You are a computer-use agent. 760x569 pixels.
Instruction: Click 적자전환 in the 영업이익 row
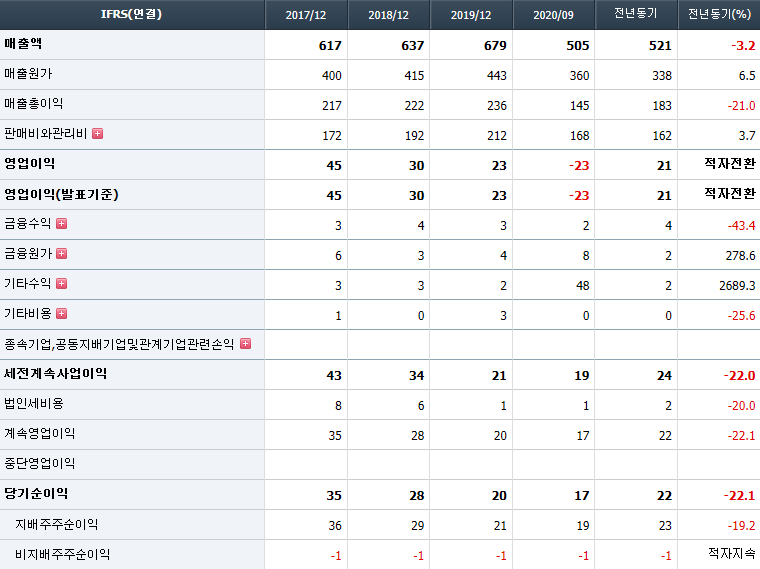(729, 164)
